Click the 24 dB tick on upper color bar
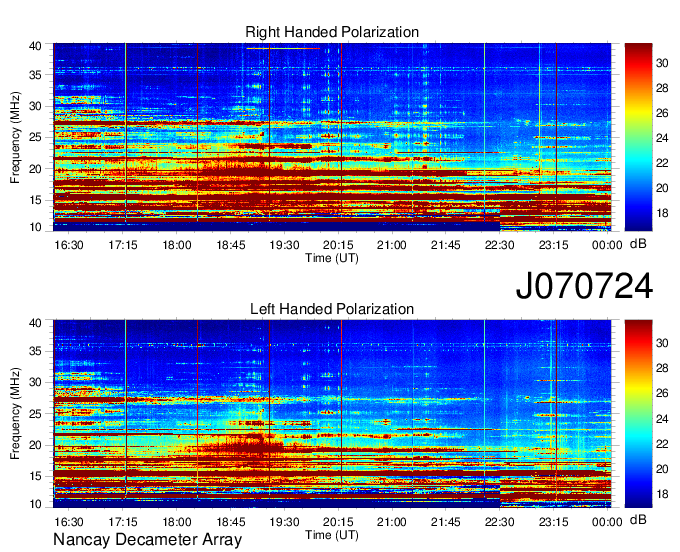Viewport: 680px width, 552px height. (662, 138)
